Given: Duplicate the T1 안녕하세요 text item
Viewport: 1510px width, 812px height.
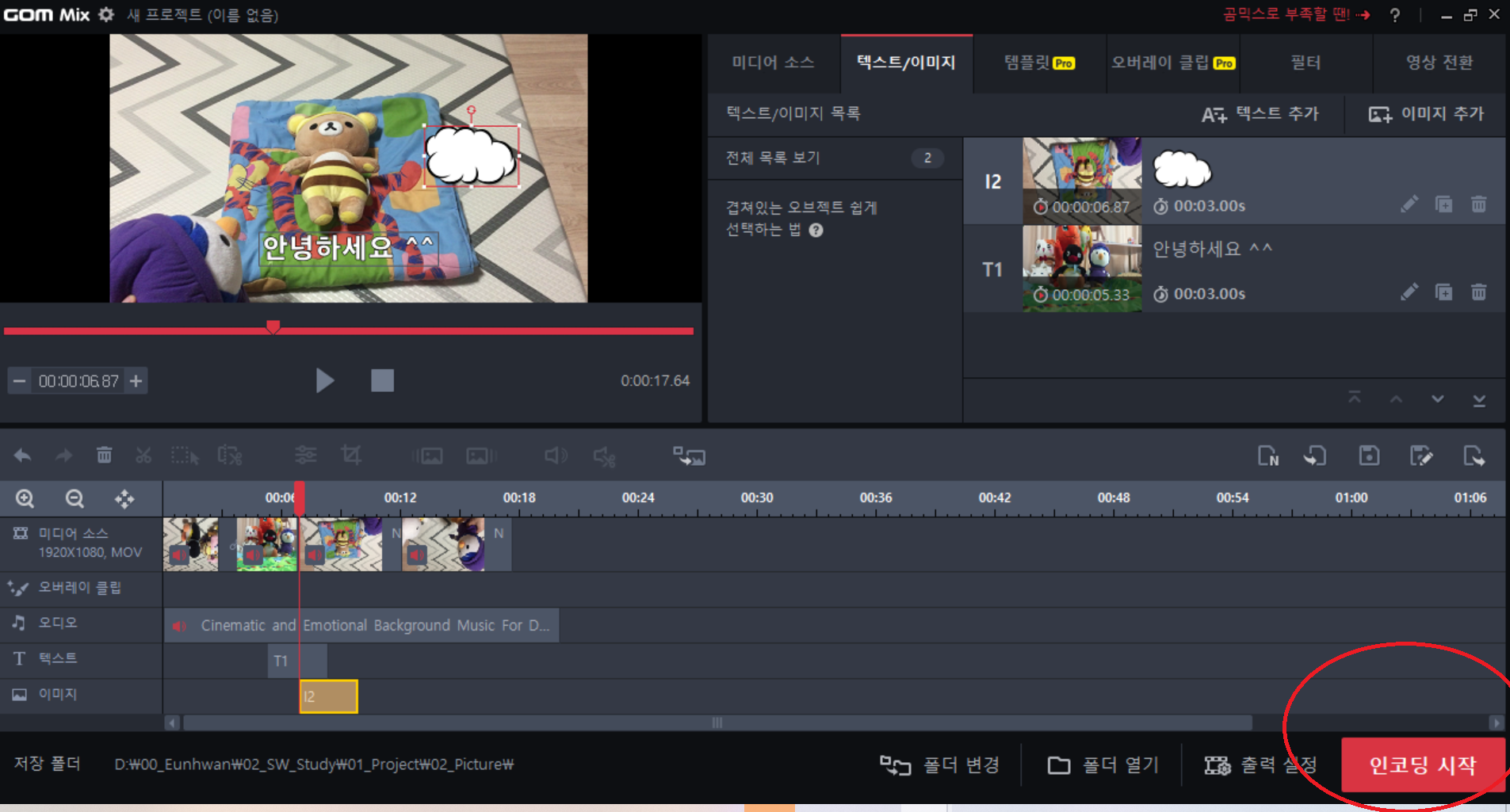Looking at the screenshot, I should coord(1444,292).
